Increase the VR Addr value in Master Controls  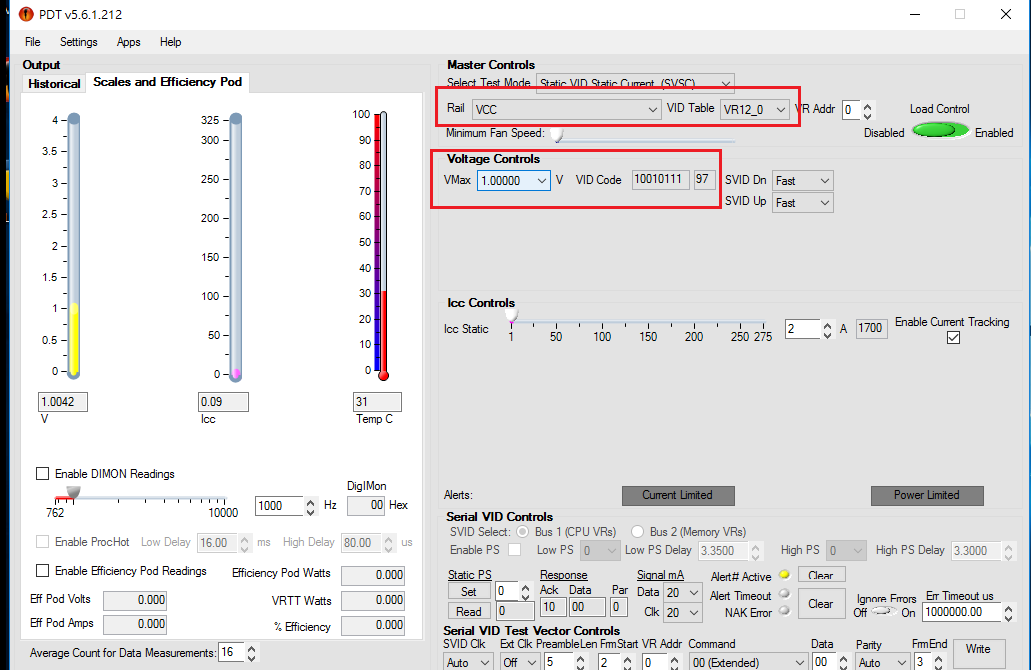pos(868,105)
